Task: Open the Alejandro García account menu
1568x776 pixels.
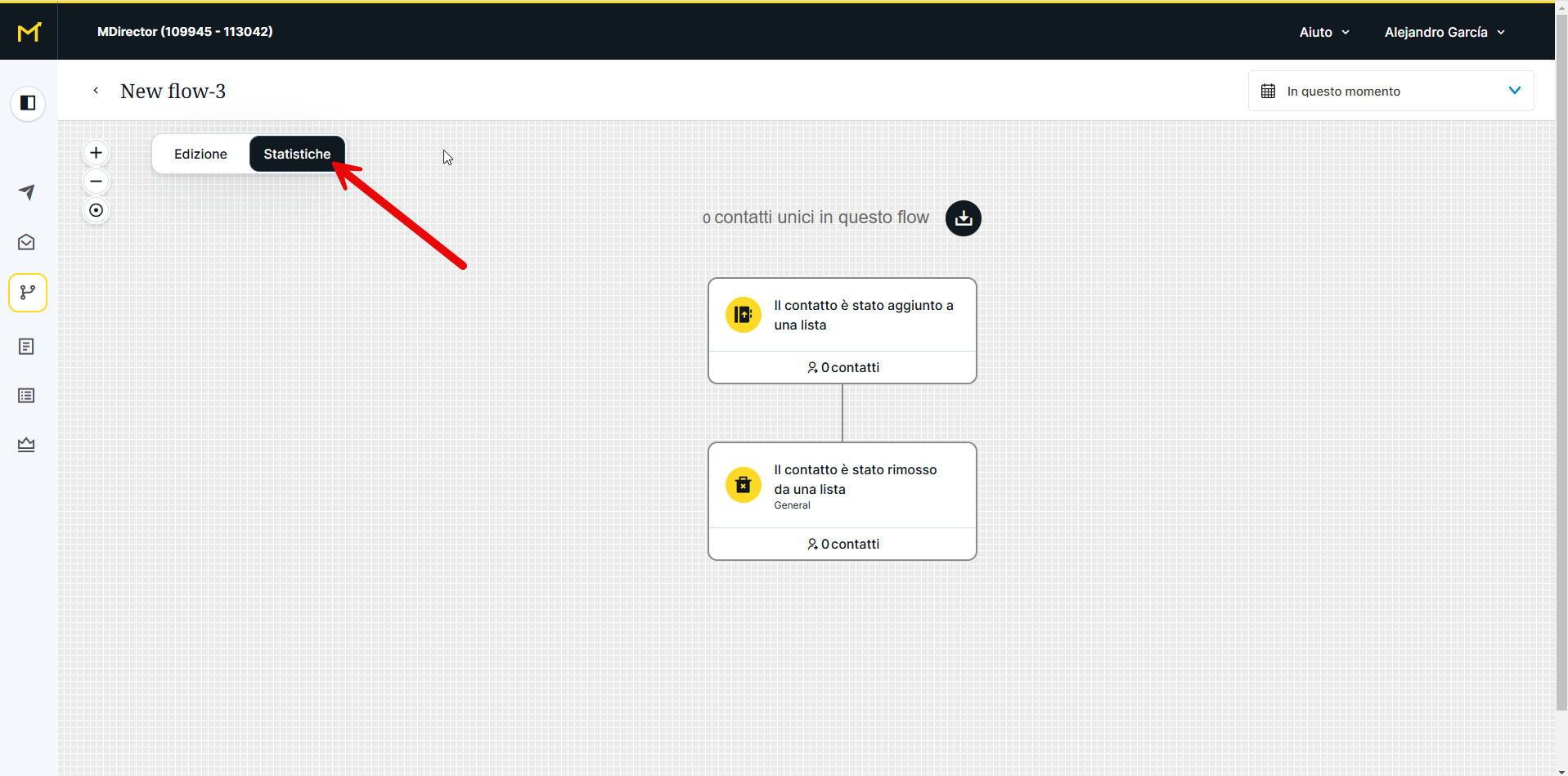Action: pyautogui.click(x=1444, y=32)
